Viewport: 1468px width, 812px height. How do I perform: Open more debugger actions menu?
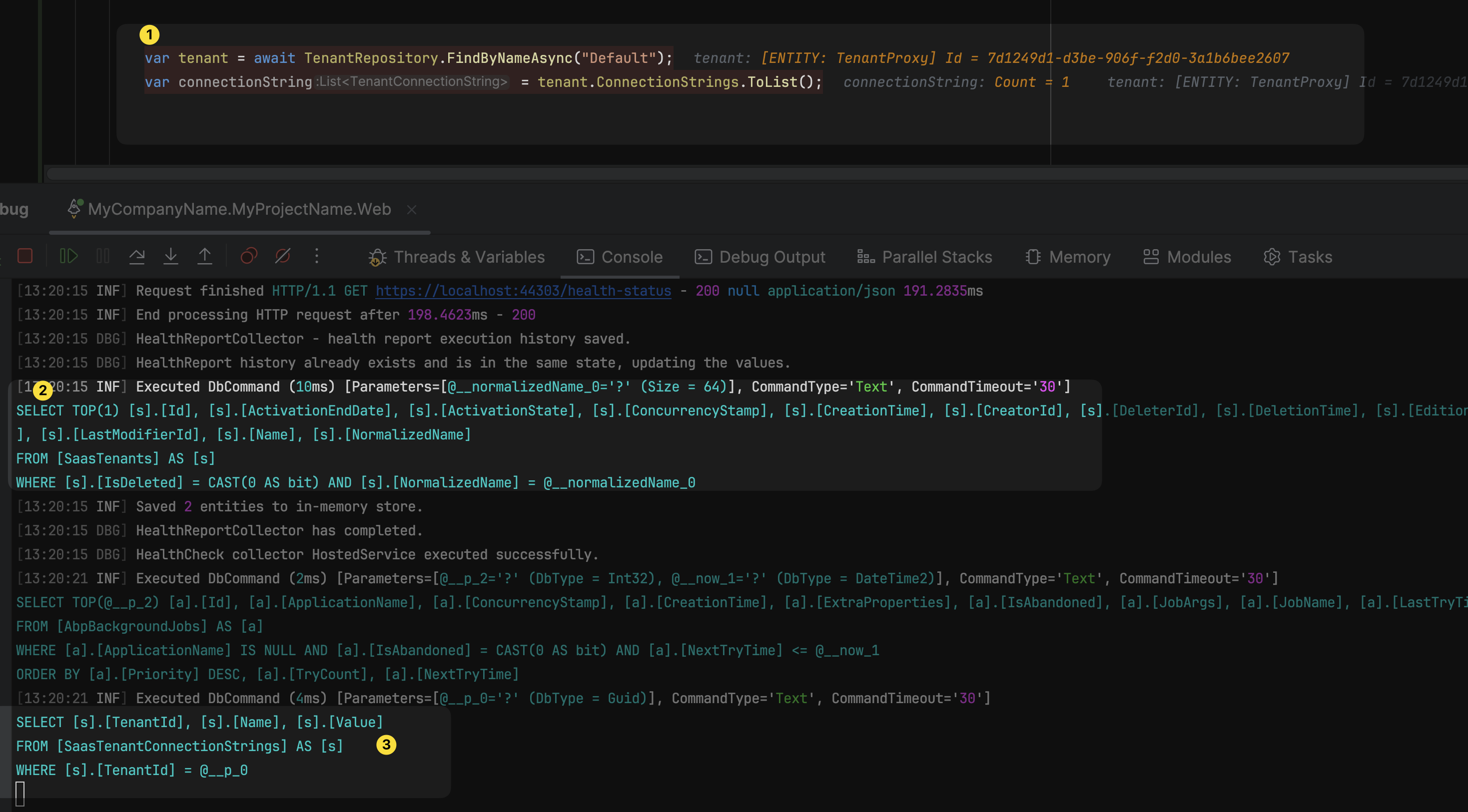(317, 256)
